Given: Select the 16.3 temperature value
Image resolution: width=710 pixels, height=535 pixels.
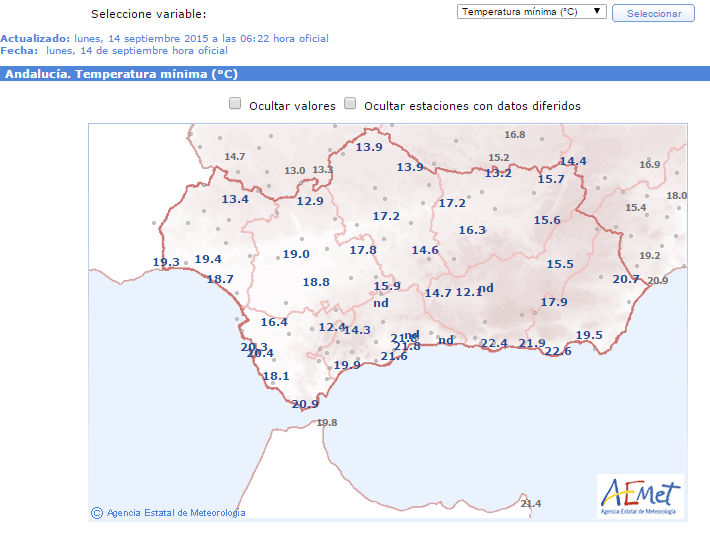Looking at the screenshot, I should (472, 230).
